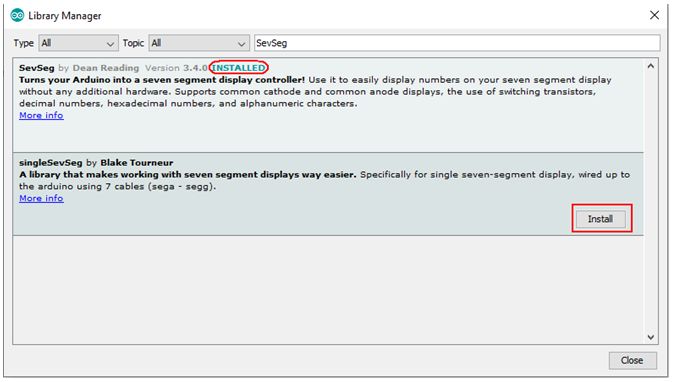Click the INSTALLED status label
Screen dimensions: 673x382
click(239, 68)
